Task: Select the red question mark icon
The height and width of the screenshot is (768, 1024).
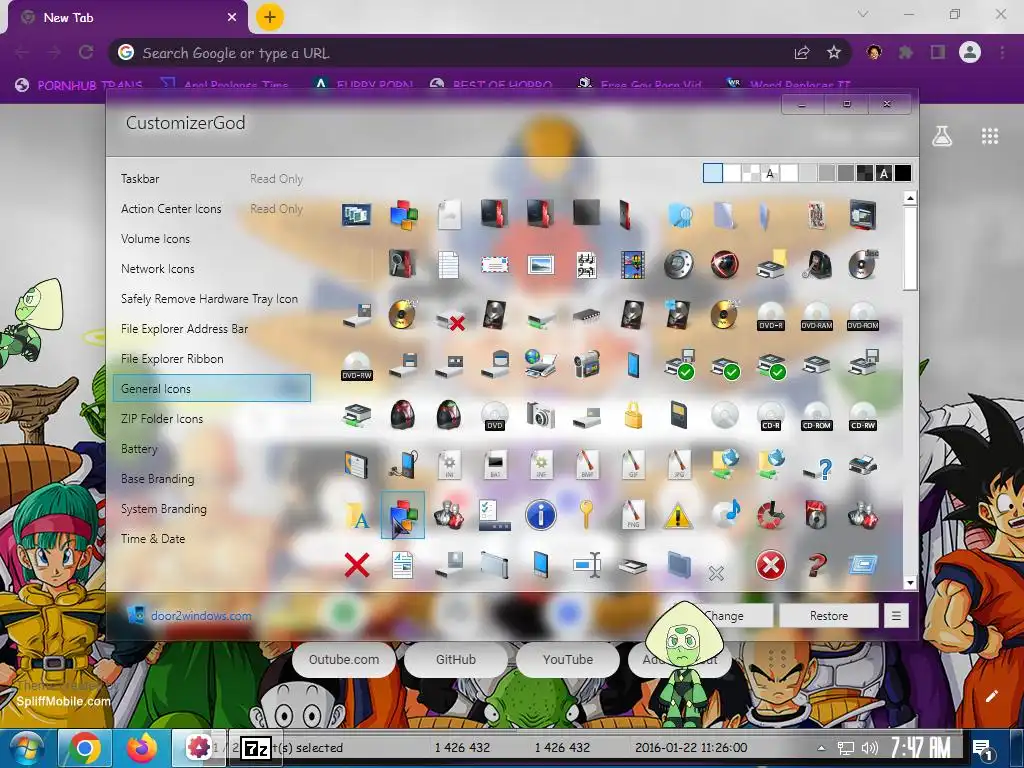Action: pos(816,565)
